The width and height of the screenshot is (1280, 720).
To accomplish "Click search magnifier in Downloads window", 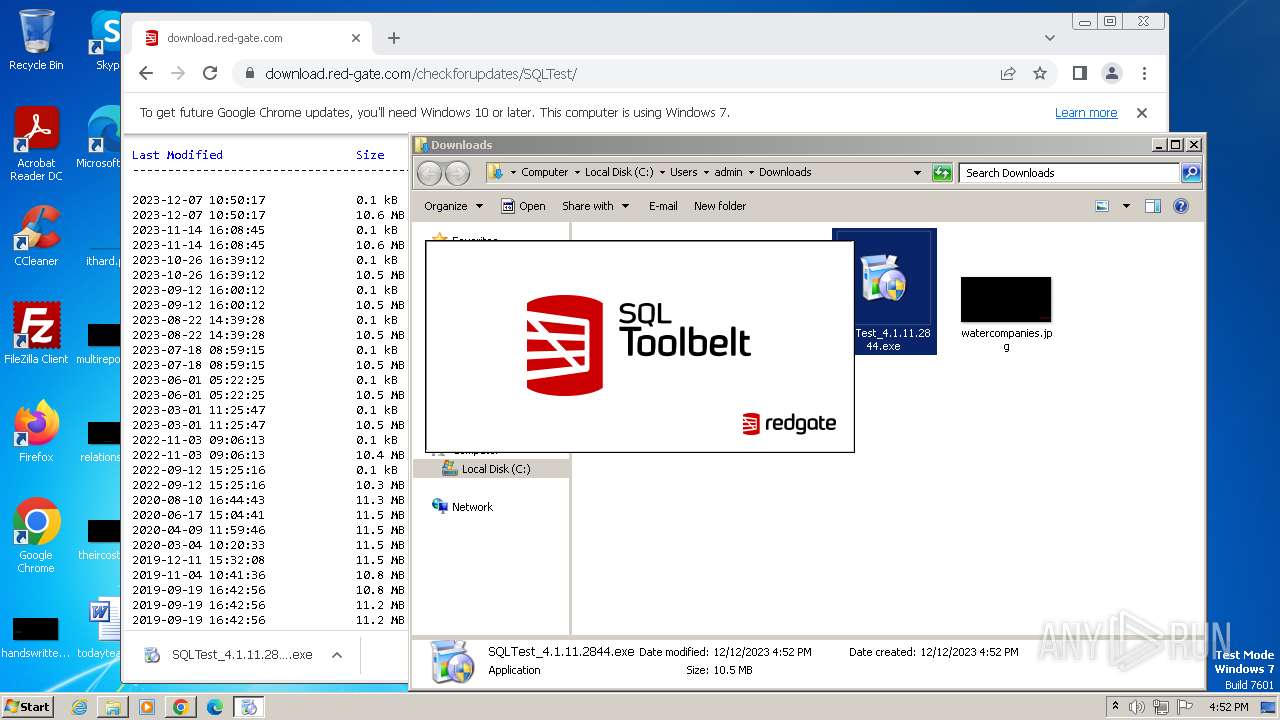I will click(x=1191, y=173).
